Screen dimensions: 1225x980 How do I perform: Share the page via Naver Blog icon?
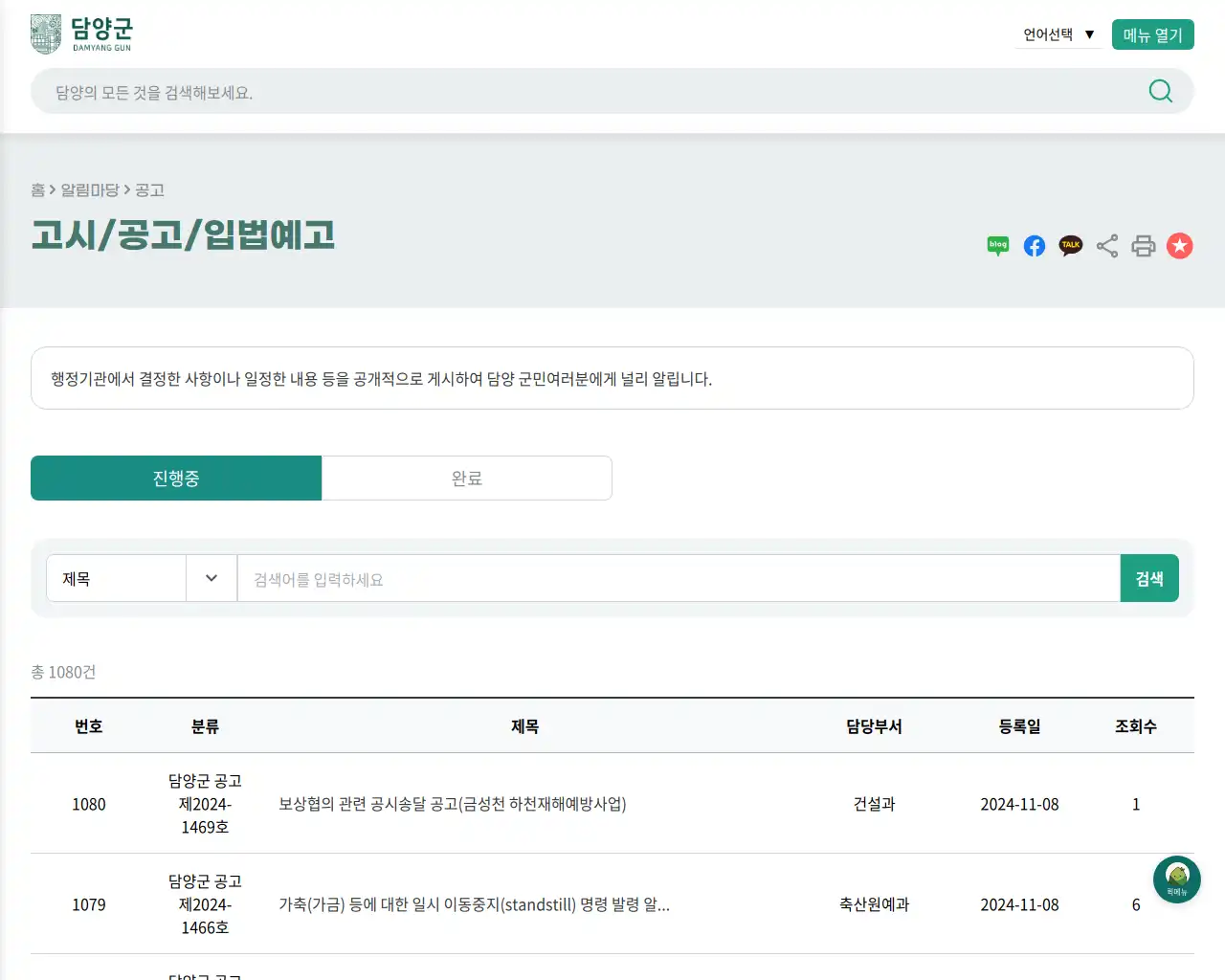coord(997,245)
